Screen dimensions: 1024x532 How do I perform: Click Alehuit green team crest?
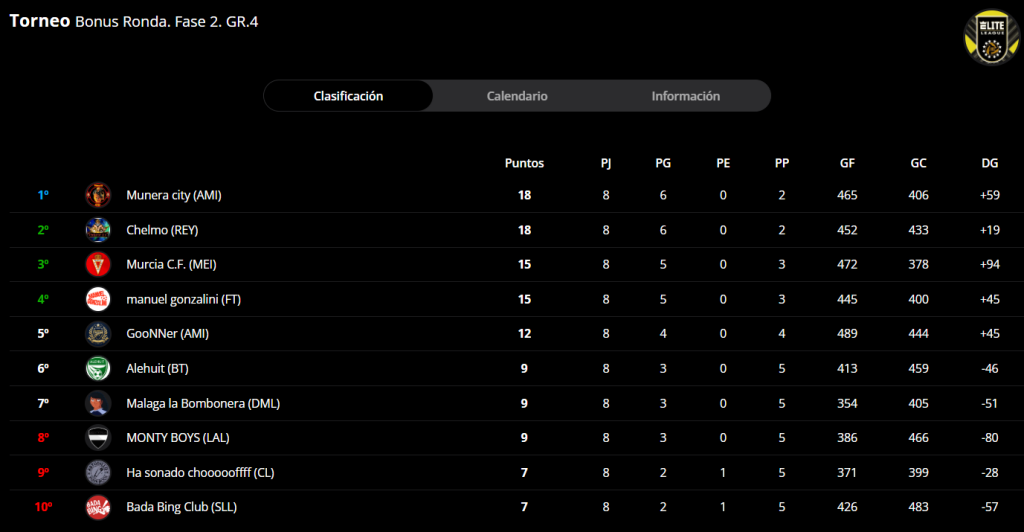[98, 368]
